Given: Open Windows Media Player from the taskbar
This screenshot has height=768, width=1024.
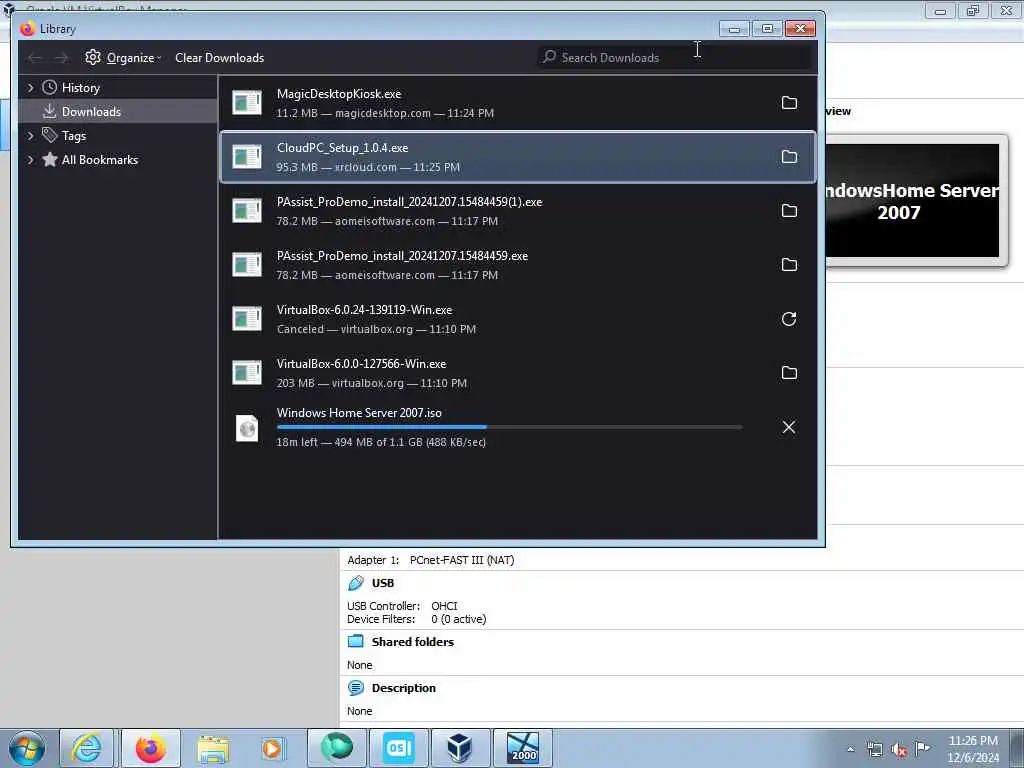Looking at the screenshot, I should pyautogui.click(x=272, y=748).
